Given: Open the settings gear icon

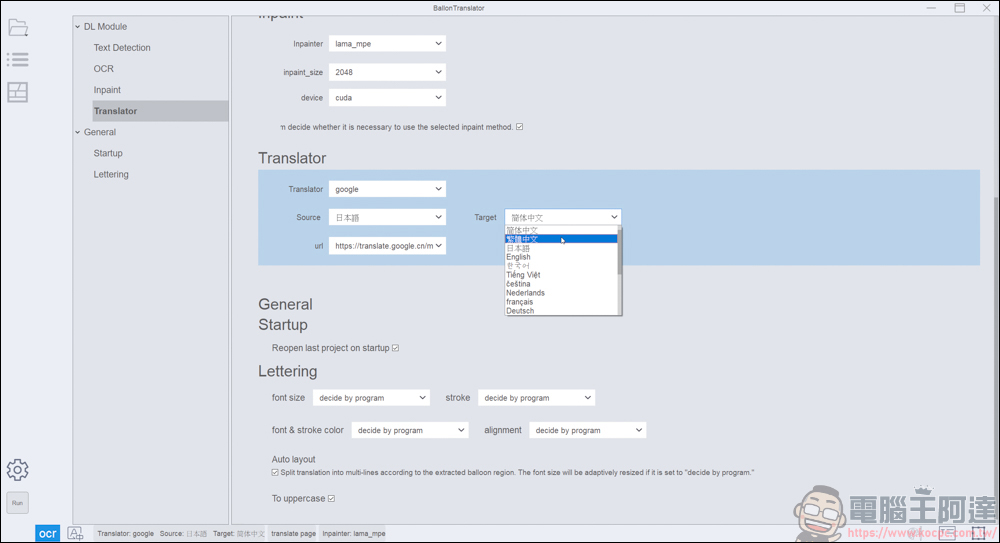Looking at the screenshot, I should [17, 470].
